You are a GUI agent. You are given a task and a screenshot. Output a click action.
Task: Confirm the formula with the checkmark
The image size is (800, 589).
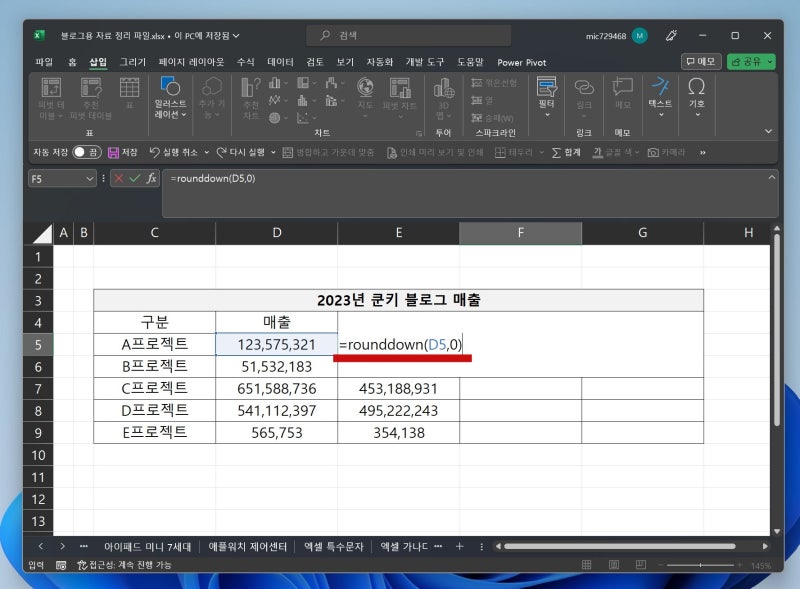click(x=135, y=178)
